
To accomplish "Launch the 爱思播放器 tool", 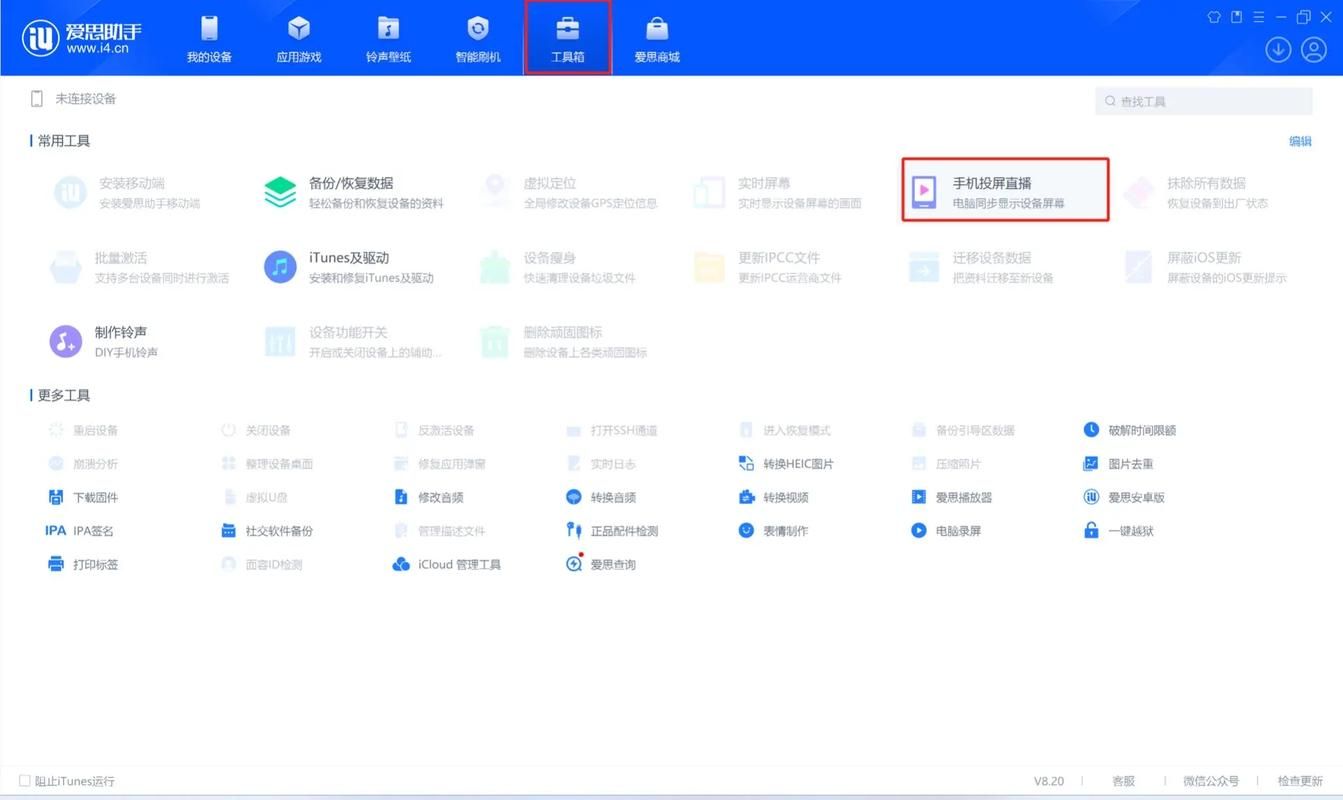I will 952,497.
